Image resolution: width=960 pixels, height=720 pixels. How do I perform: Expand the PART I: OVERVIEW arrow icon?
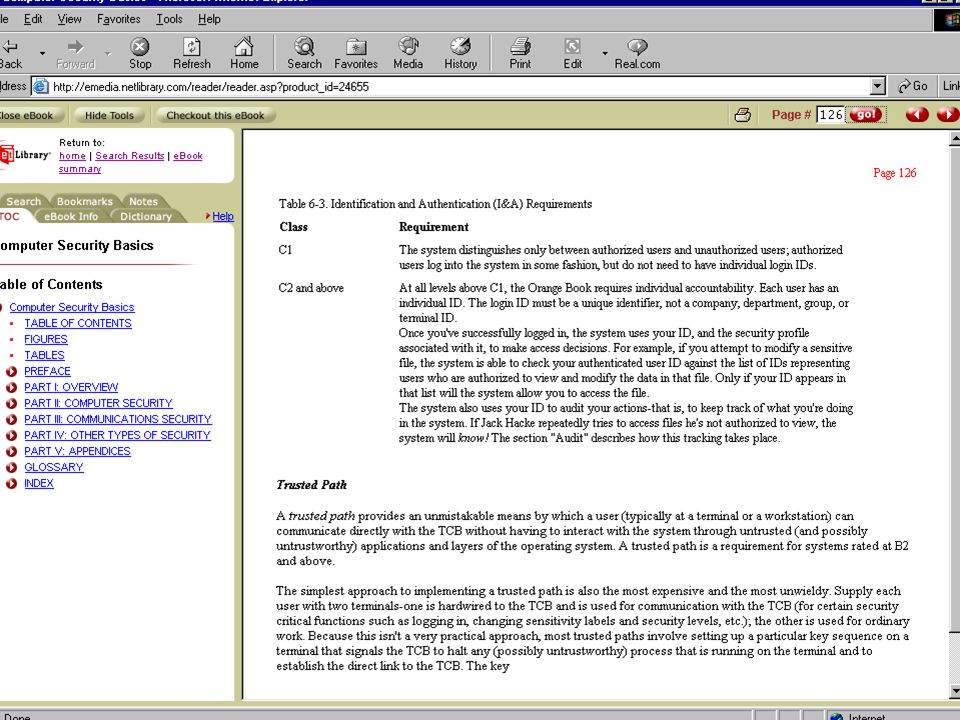tap(11, 388)
